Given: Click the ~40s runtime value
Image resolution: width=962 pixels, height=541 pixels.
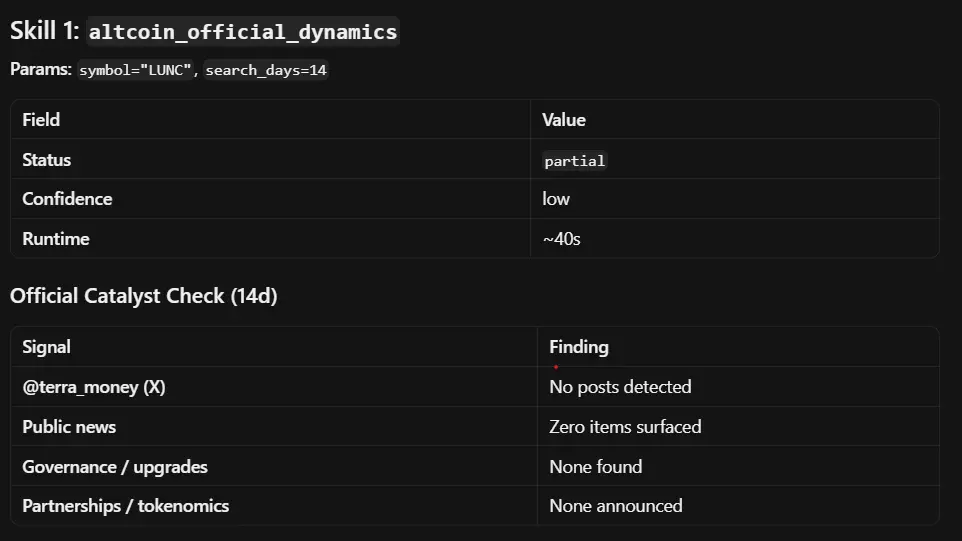Looking at the screenshot, I should [x=561, y=239].
